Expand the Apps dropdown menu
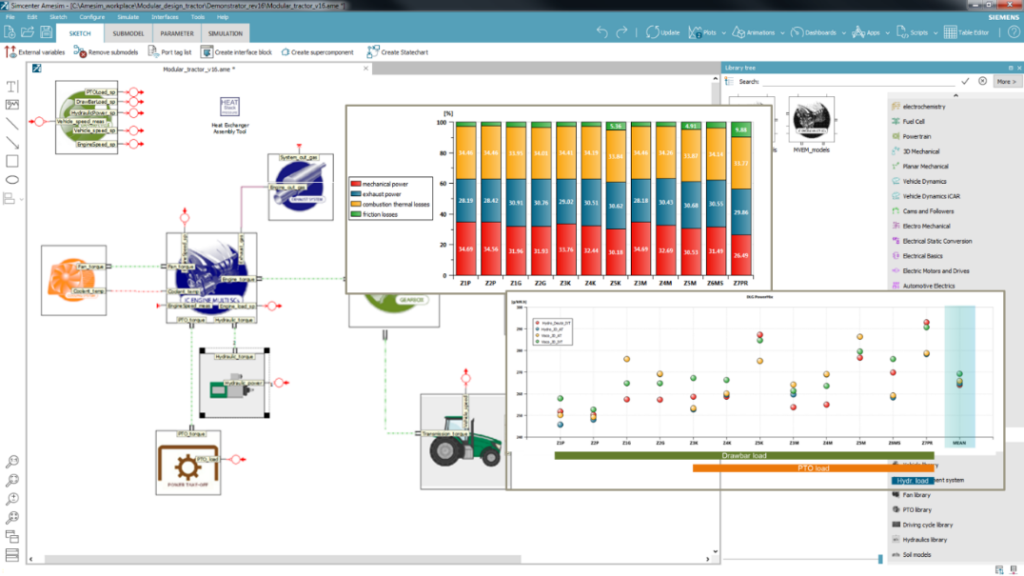Image resolution: width=1024 pixels, height=576 pixels. click(x=886, y=32)
